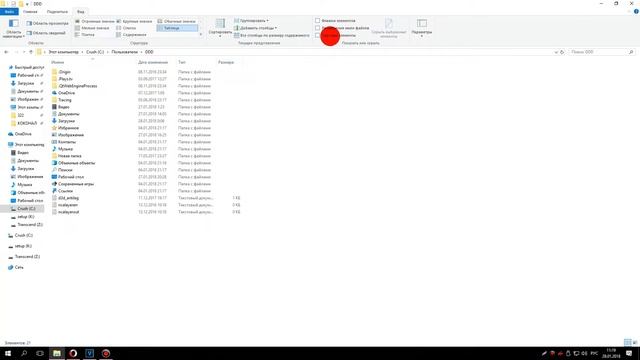Switch layout to Плитка tiles
Image resolution: width=640 pixels, height=360 pixels.
pyautogui.click(x=85, y=35)
